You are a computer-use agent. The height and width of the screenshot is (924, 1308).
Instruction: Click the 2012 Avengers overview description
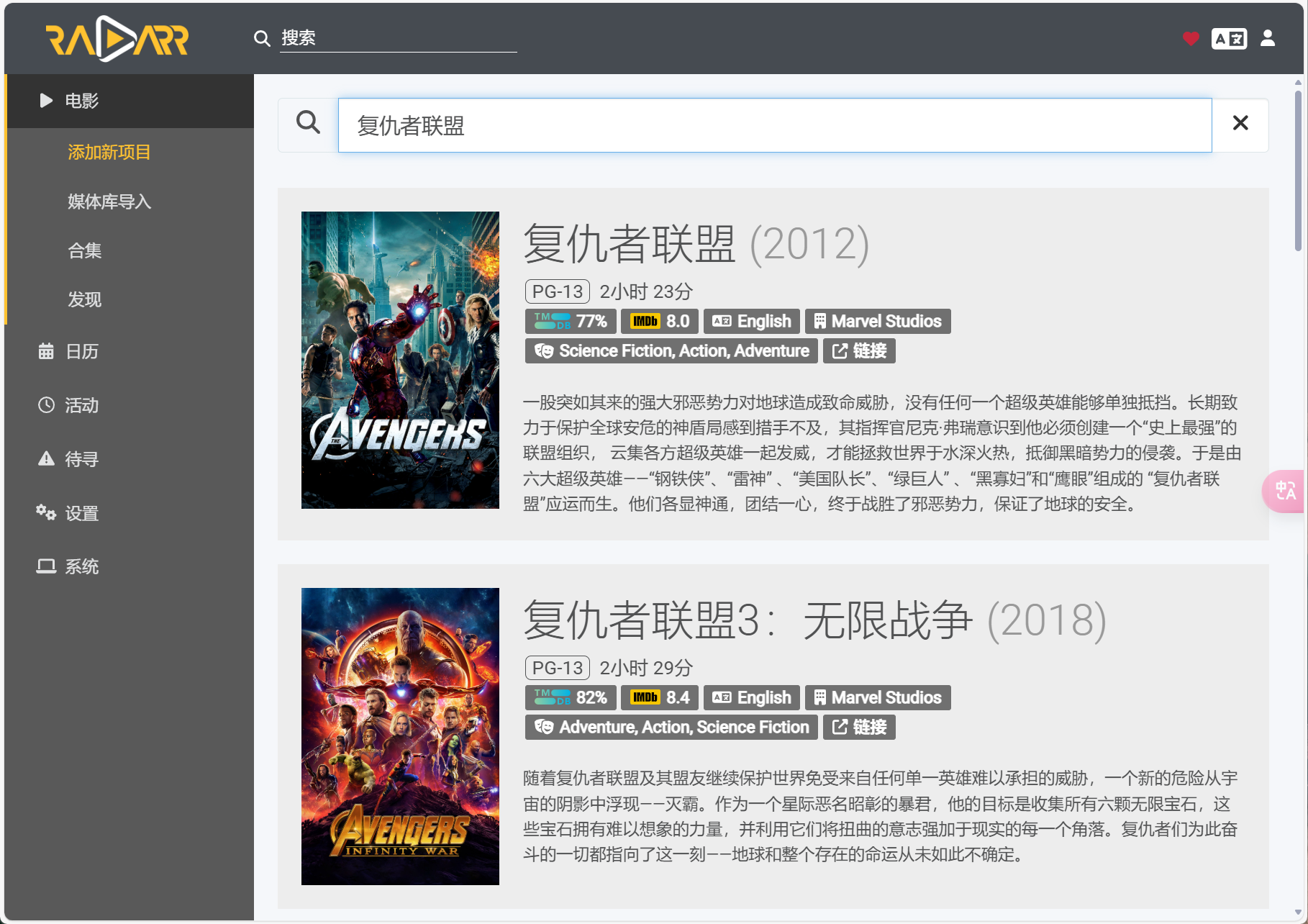point(882,453)
